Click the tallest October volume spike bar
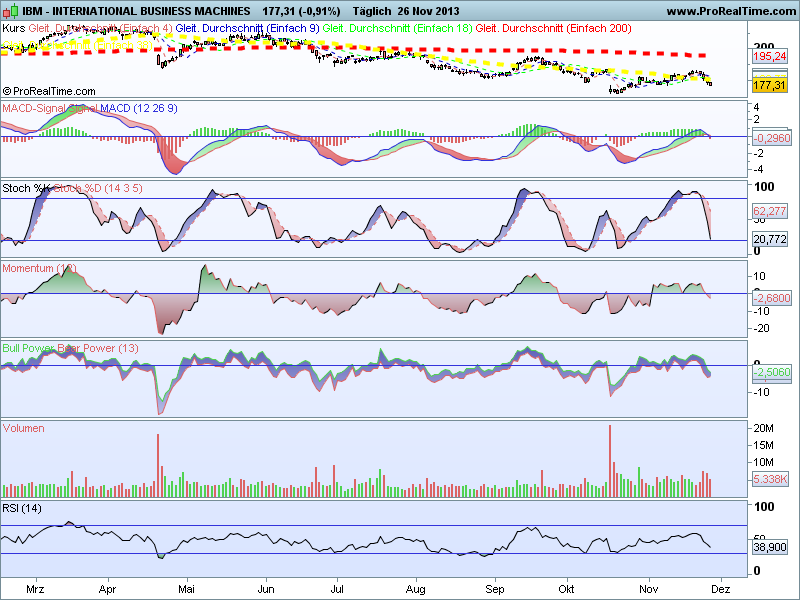The height and width of the screenshot is (600, 800). 610,461
